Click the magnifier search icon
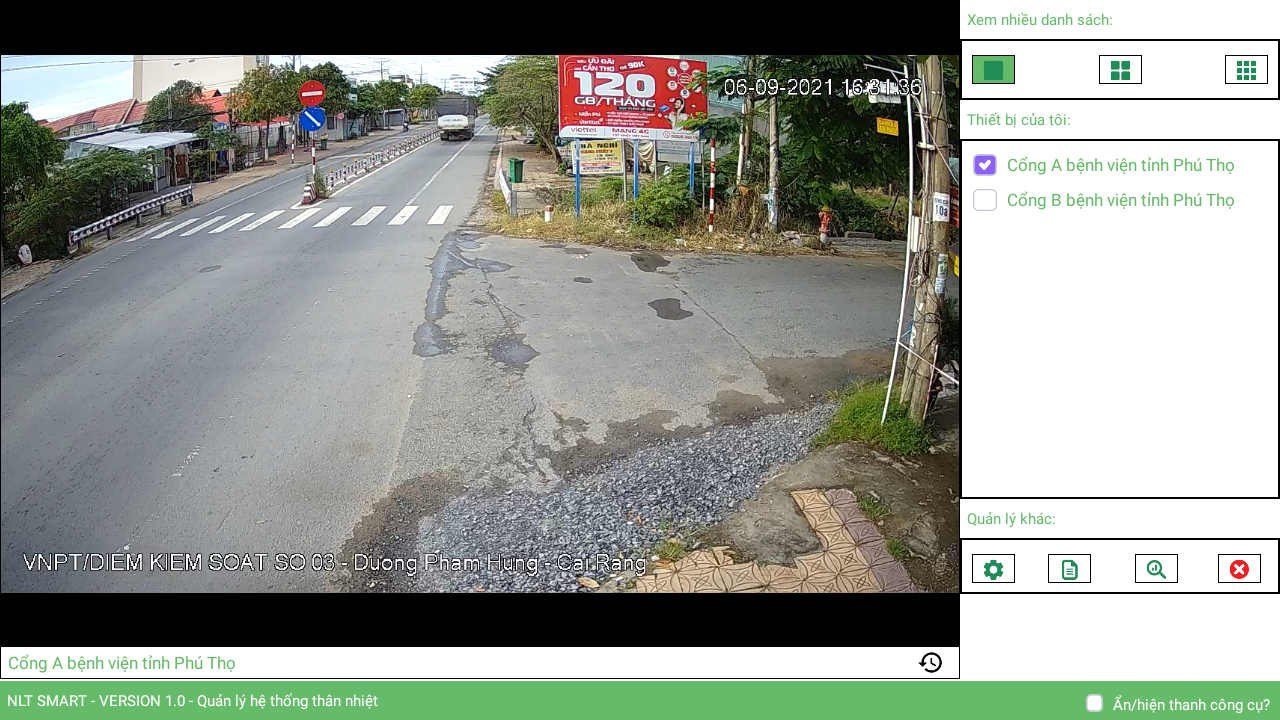1280x720 pixels. coord(1156,569)
